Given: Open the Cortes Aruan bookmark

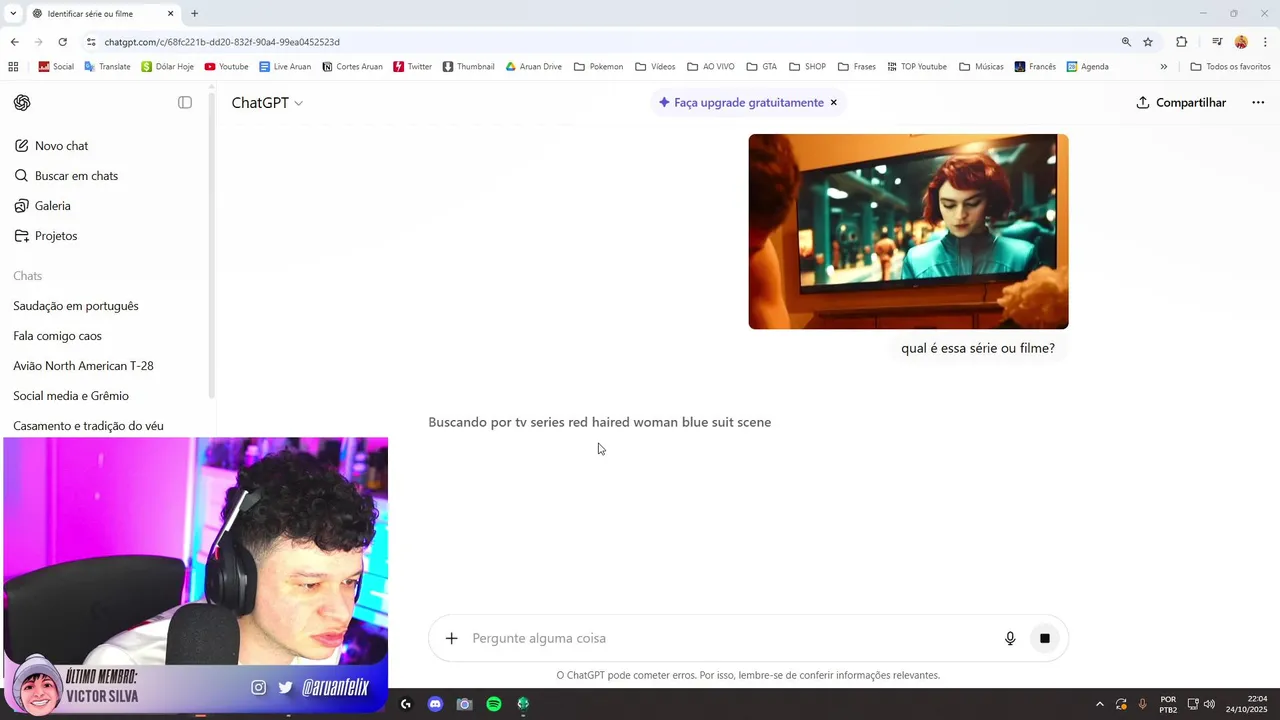Looking at the screenshot, I should (352, 67).
